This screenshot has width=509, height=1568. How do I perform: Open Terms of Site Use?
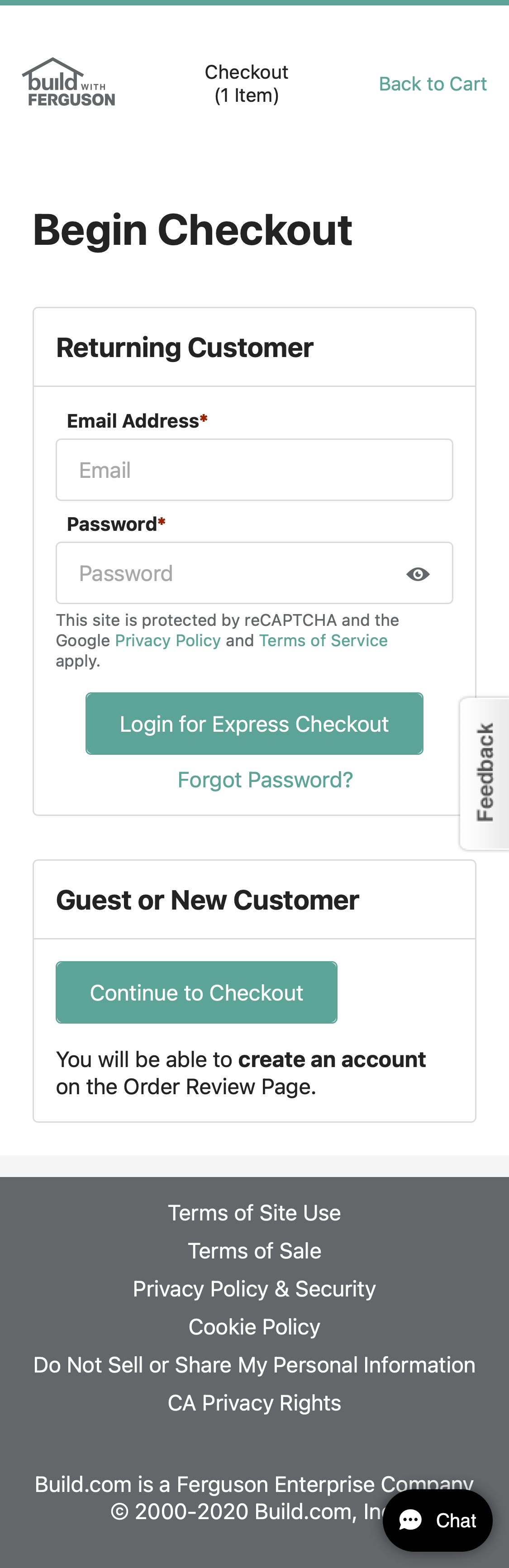254,1212
